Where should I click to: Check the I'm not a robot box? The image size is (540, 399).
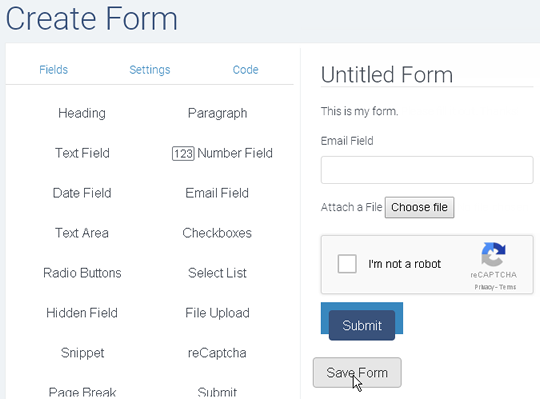(x=347, y=264)
